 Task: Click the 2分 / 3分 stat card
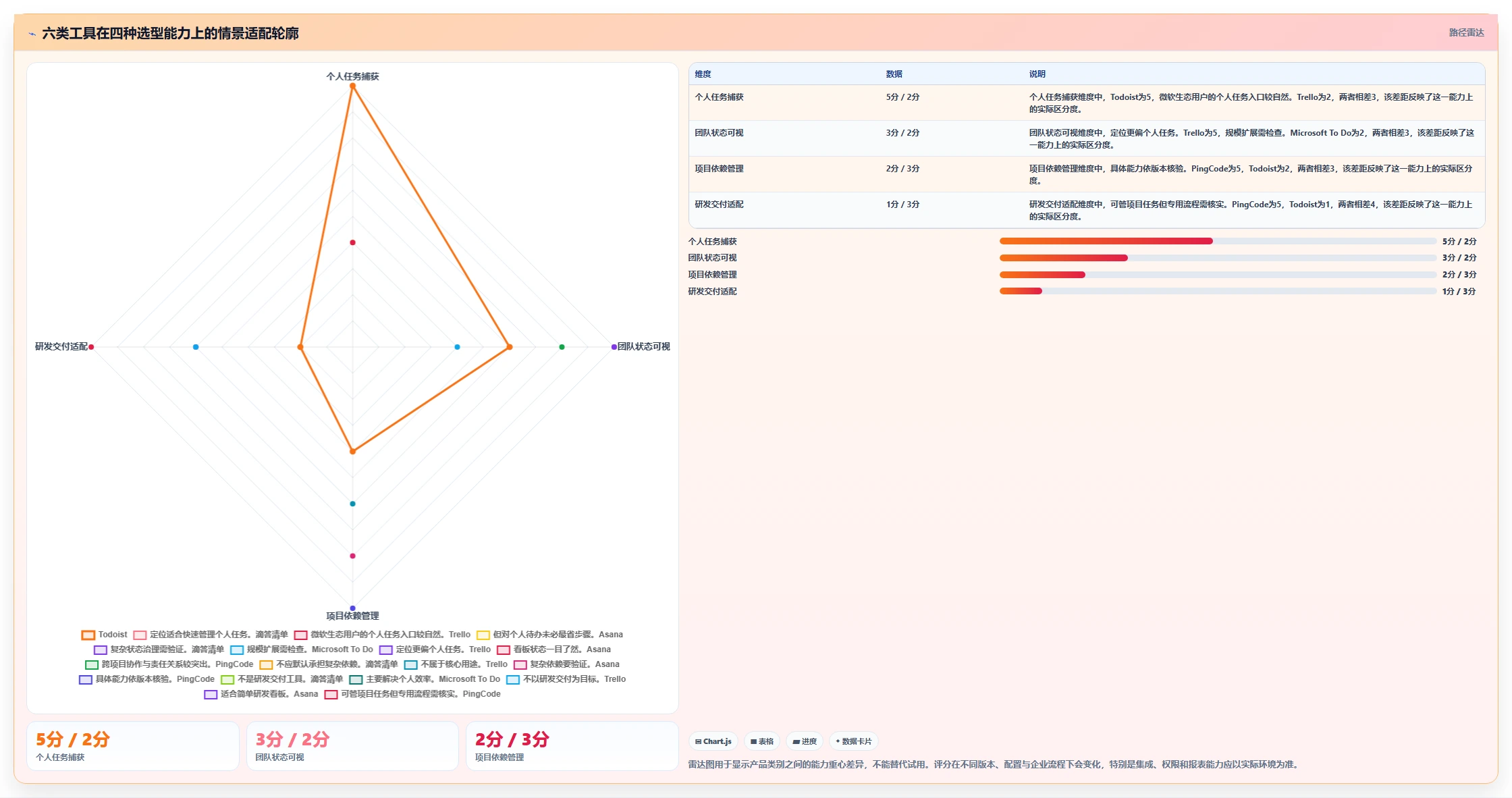click(572, 746)
